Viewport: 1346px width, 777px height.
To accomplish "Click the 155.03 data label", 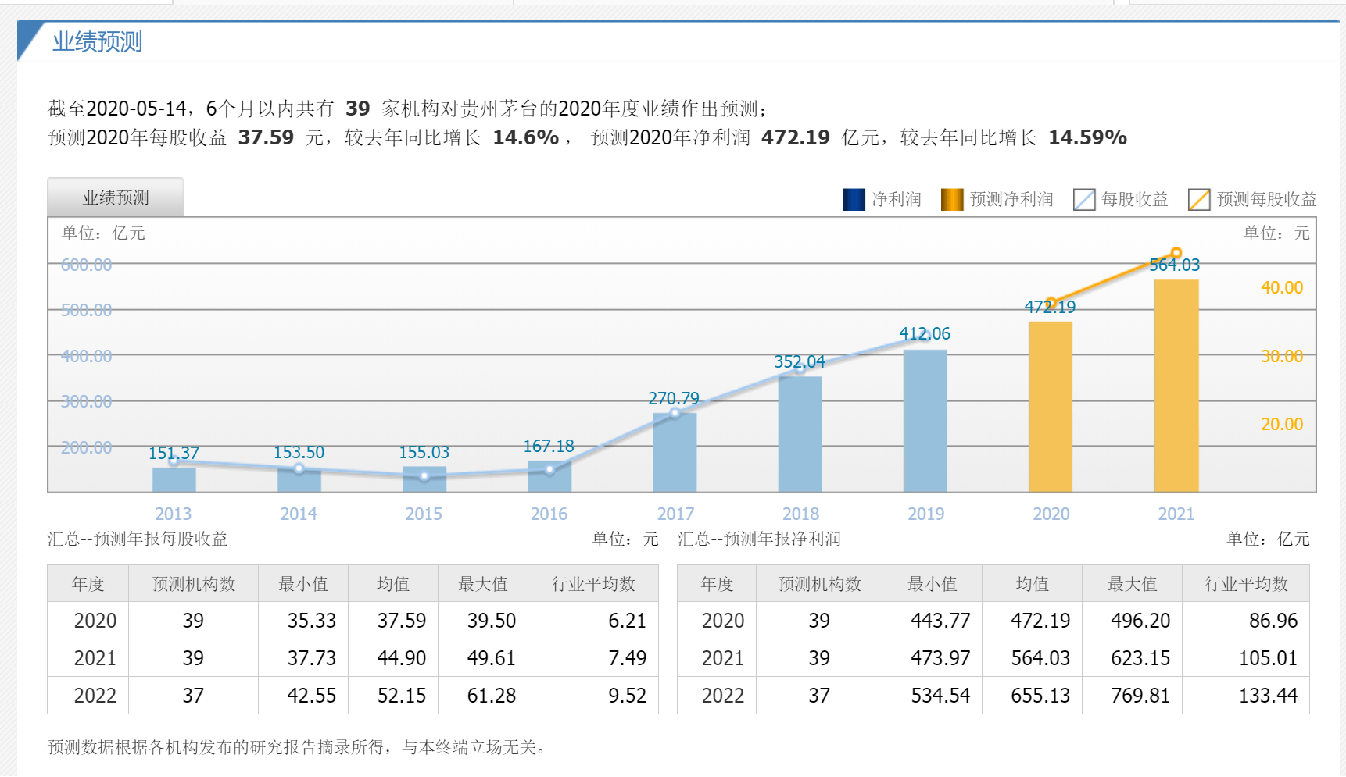I will point(424,452).
